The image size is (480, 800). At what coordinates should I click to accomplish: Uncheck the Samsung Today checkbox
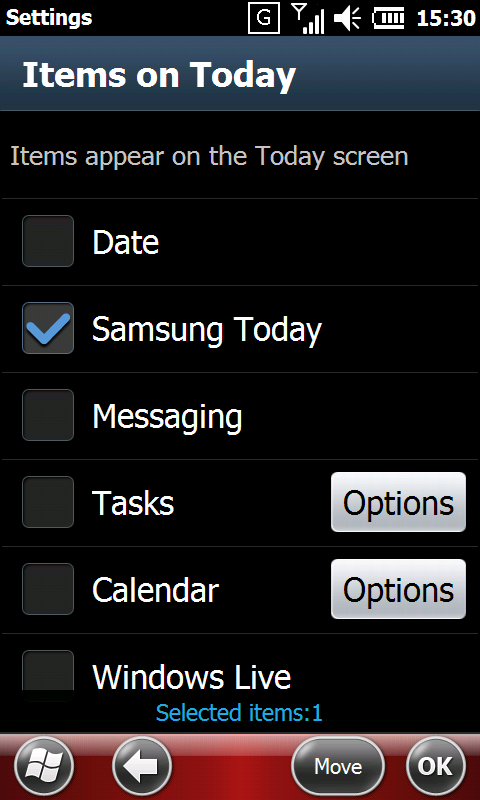(48, 328)
